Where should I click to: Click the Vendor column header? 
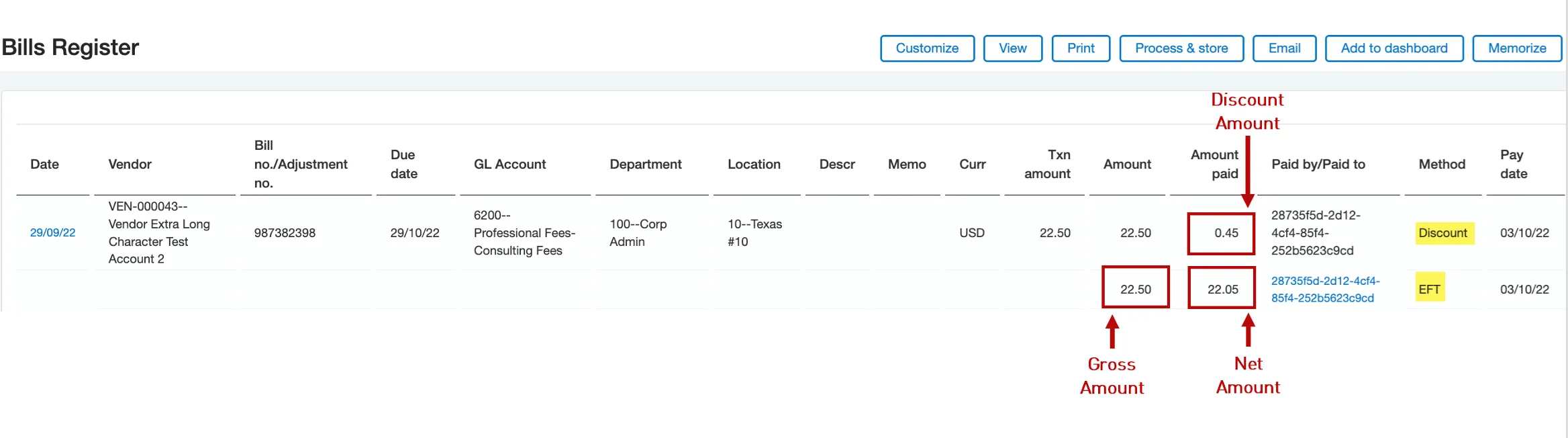tap(130, 164)
